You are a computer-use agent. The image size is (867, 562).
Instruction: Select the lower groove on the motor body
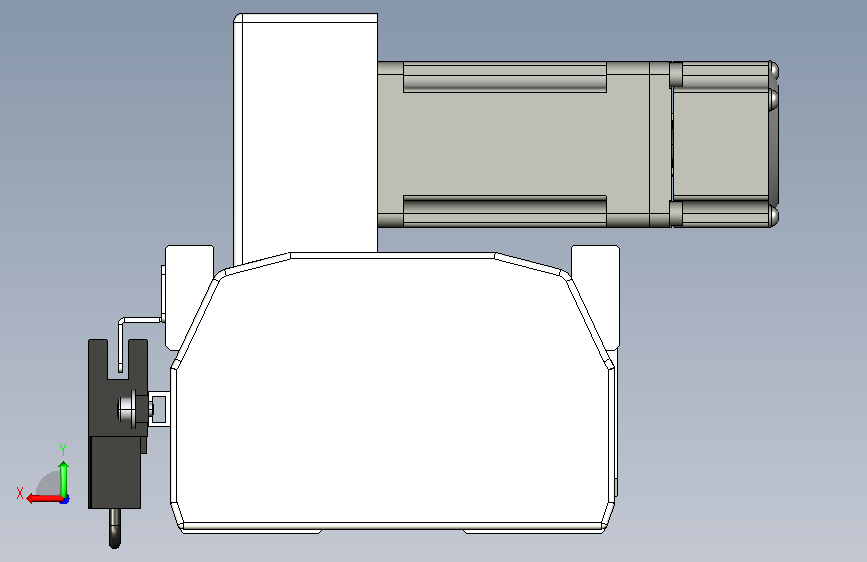(x=505, y=210)
